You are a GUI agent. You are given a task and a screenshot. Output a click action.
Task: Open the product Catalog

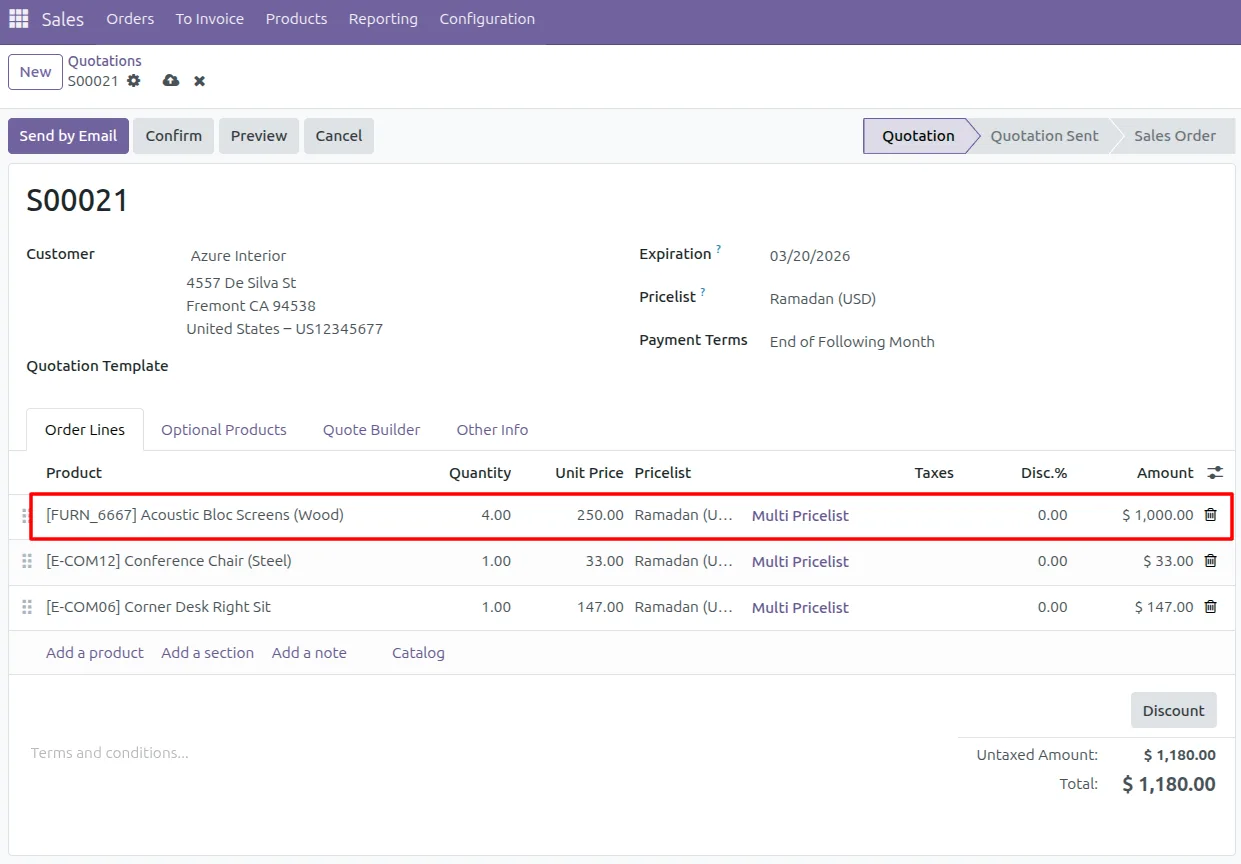point(418,653)
